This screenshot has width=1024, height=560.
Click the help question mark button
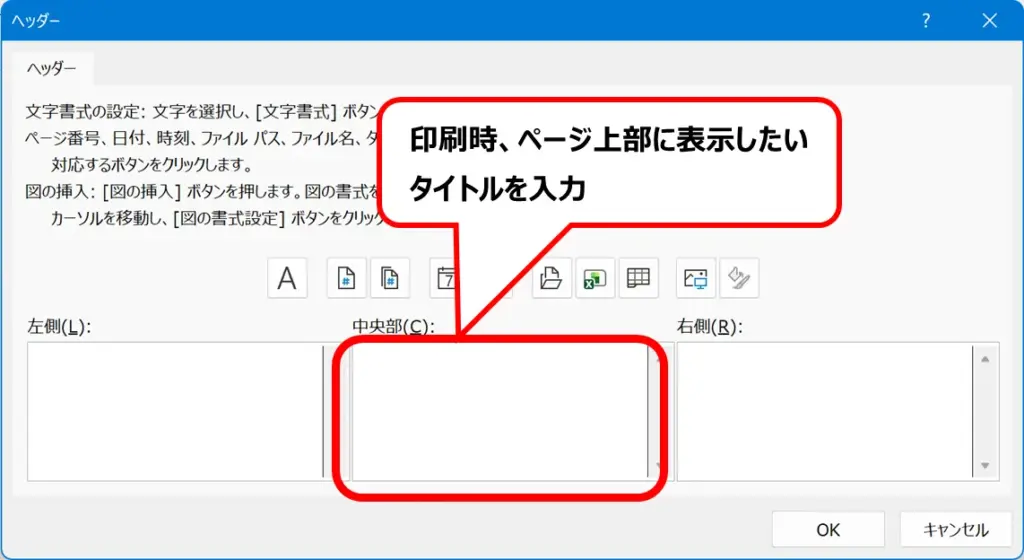[x=927, y=20]
